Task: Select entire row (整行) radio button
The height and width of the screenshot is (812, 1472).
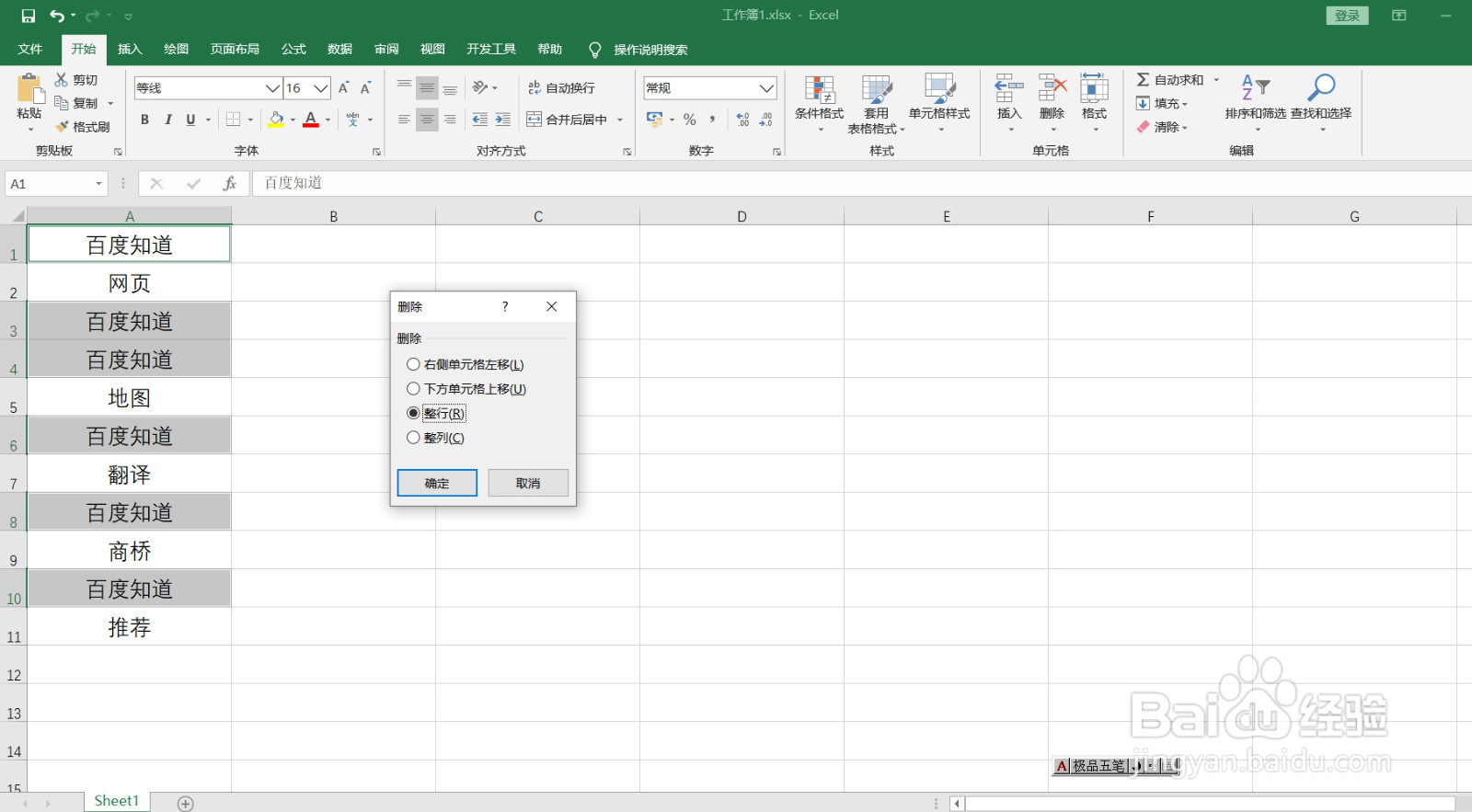Action: tap(413, 414)
